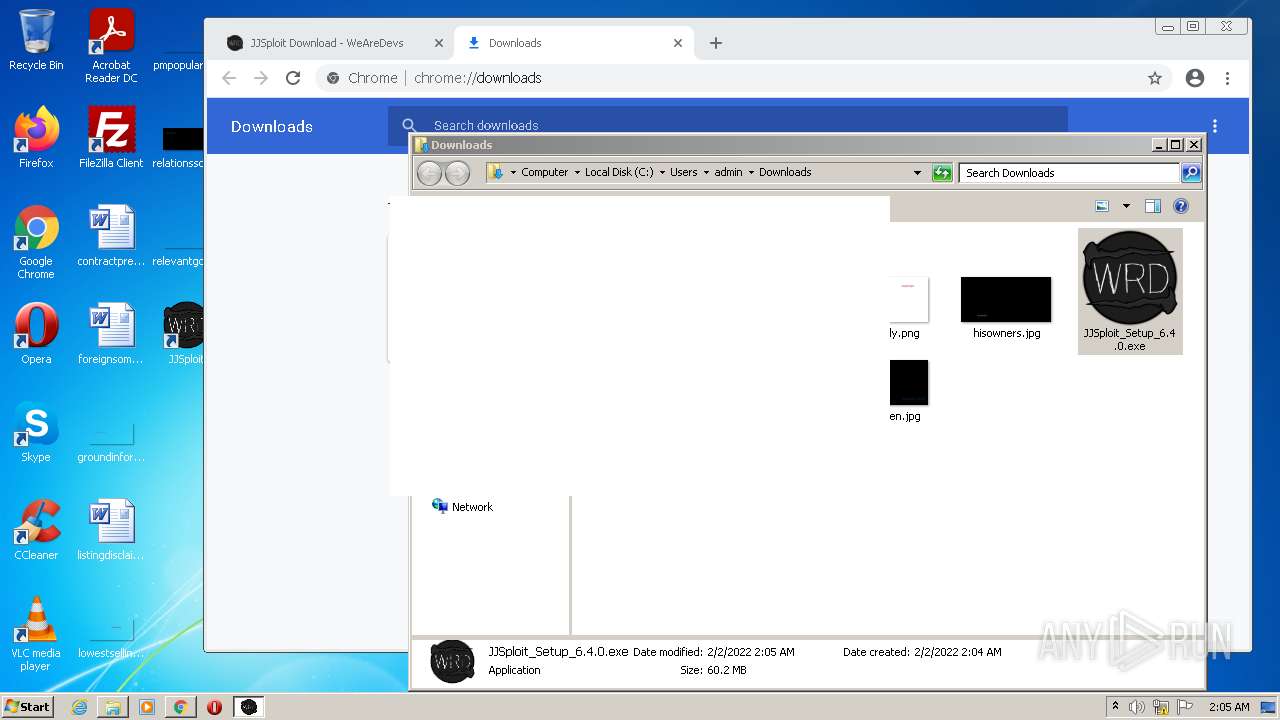Toggle the preview pane button
The image size is (1280, 720).
pyautogui.click(x=1152, y=206)
